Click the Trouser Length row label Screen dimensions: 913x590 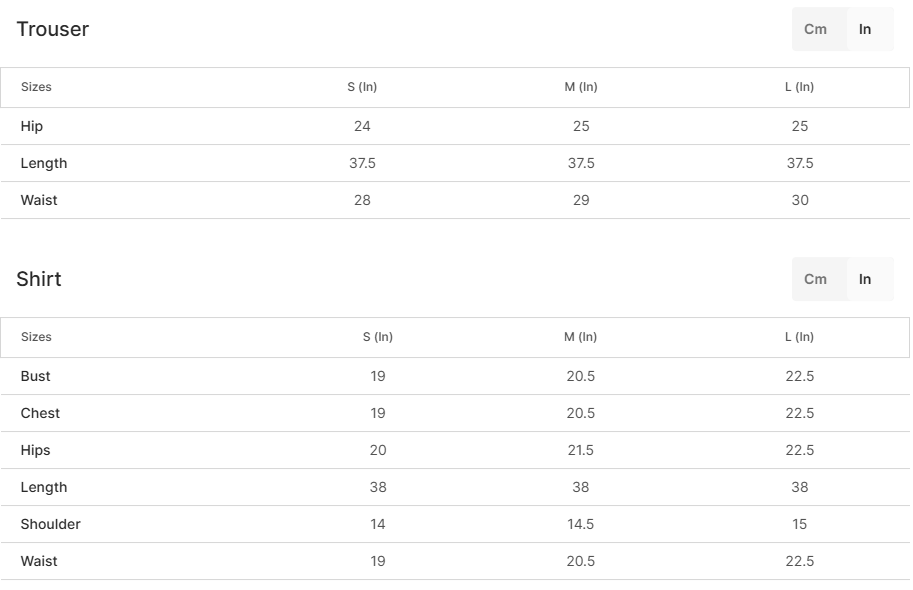tap(44, 163)
